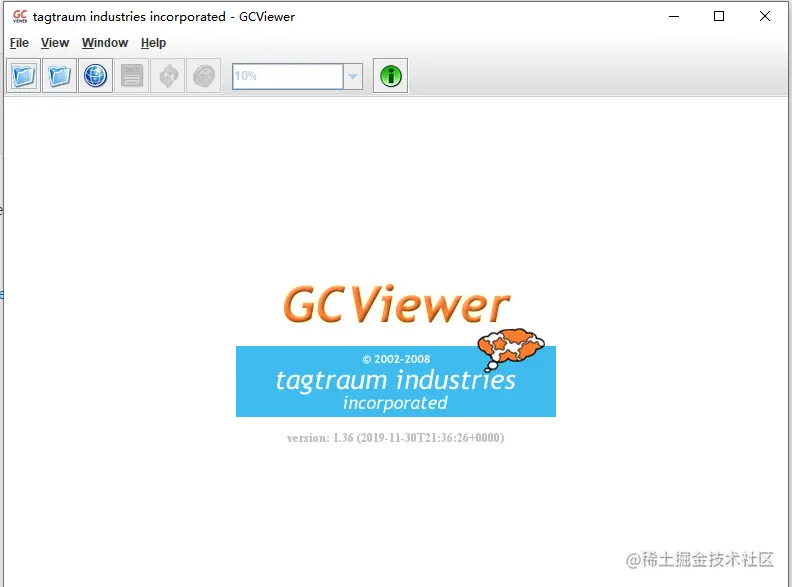Close the GCViewer window
Image resolution: width=792 pixels, height=587 pixels.
pyautogui.click(x=765, y=16)
